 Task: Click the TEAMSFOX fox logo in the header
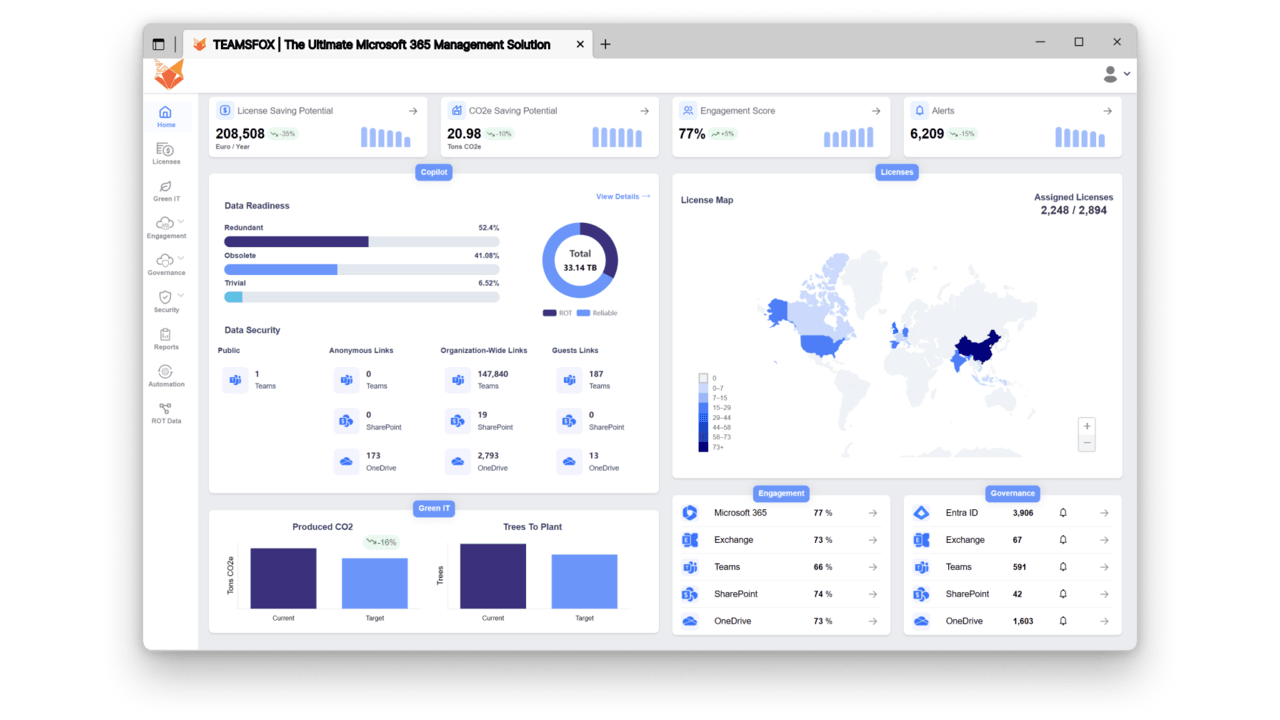(169, 74)
